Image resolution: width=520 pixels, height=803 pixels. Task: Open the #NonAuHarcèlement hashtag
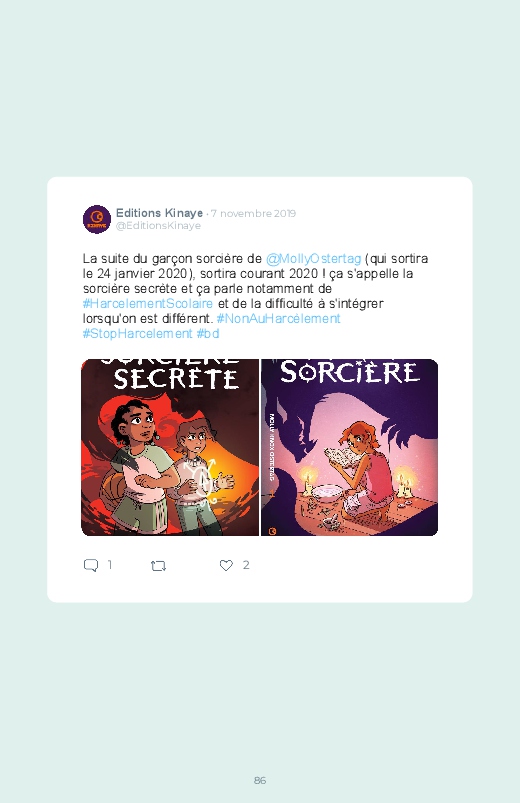pyautogui.click(x=278, y=319)
